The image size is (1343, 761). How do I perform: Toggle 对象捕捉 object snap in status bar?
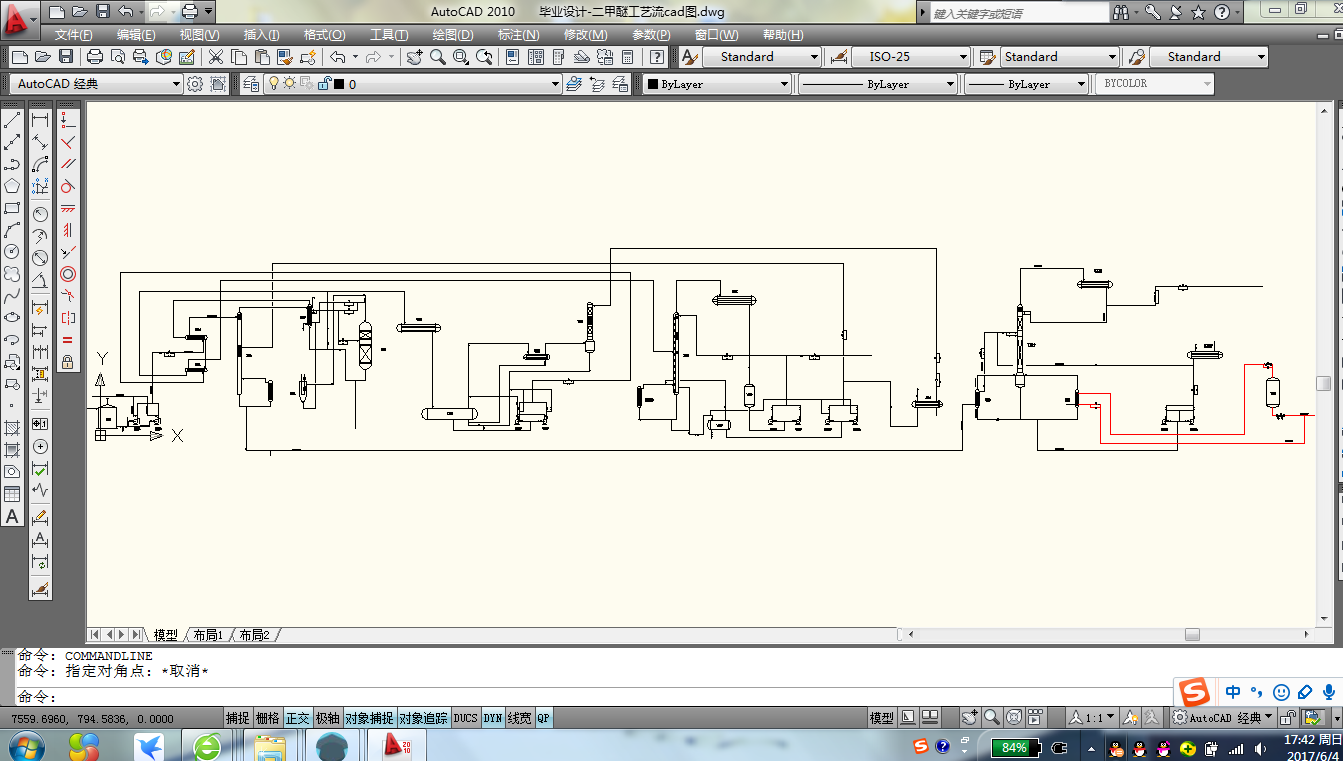369,718
